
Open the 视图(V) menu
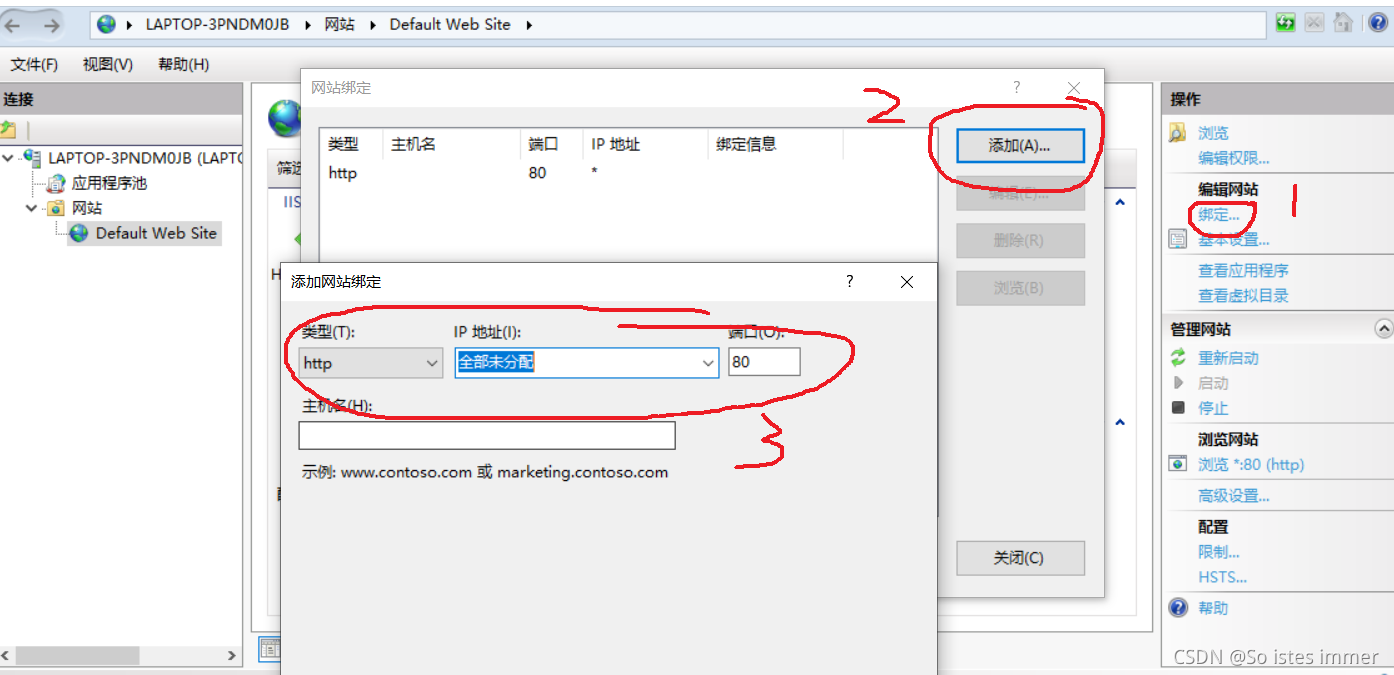[108, 65]
